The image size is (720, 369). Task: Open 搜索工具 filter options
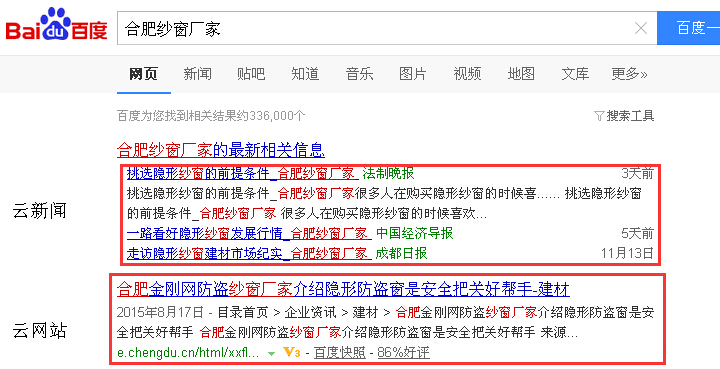(630, 116)
